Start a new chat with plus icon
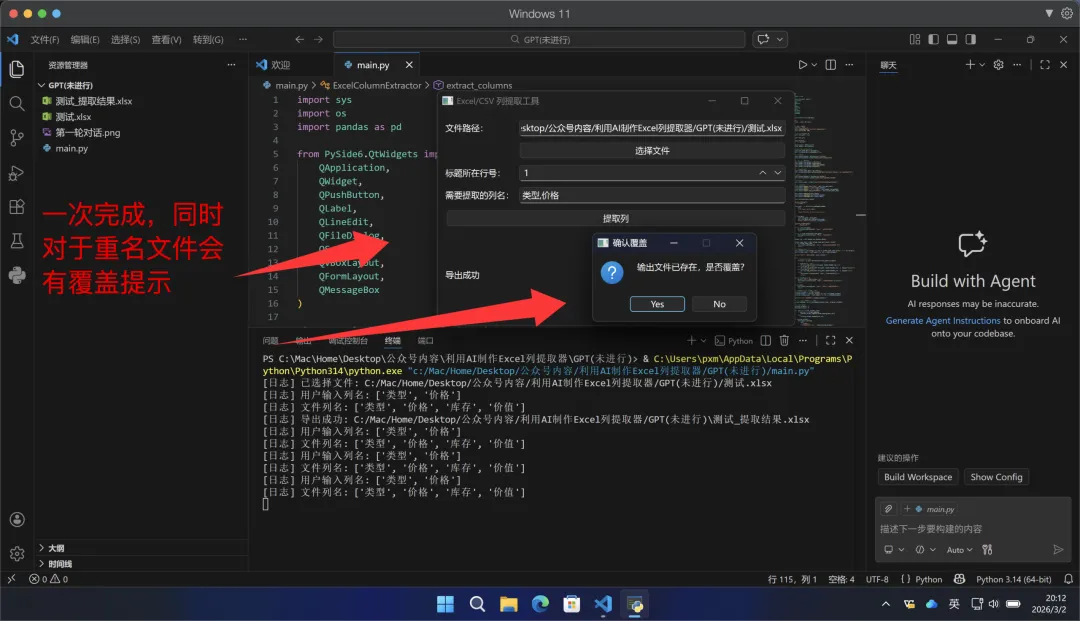This screenshot has height=621, width=1080. coord(970,65)
